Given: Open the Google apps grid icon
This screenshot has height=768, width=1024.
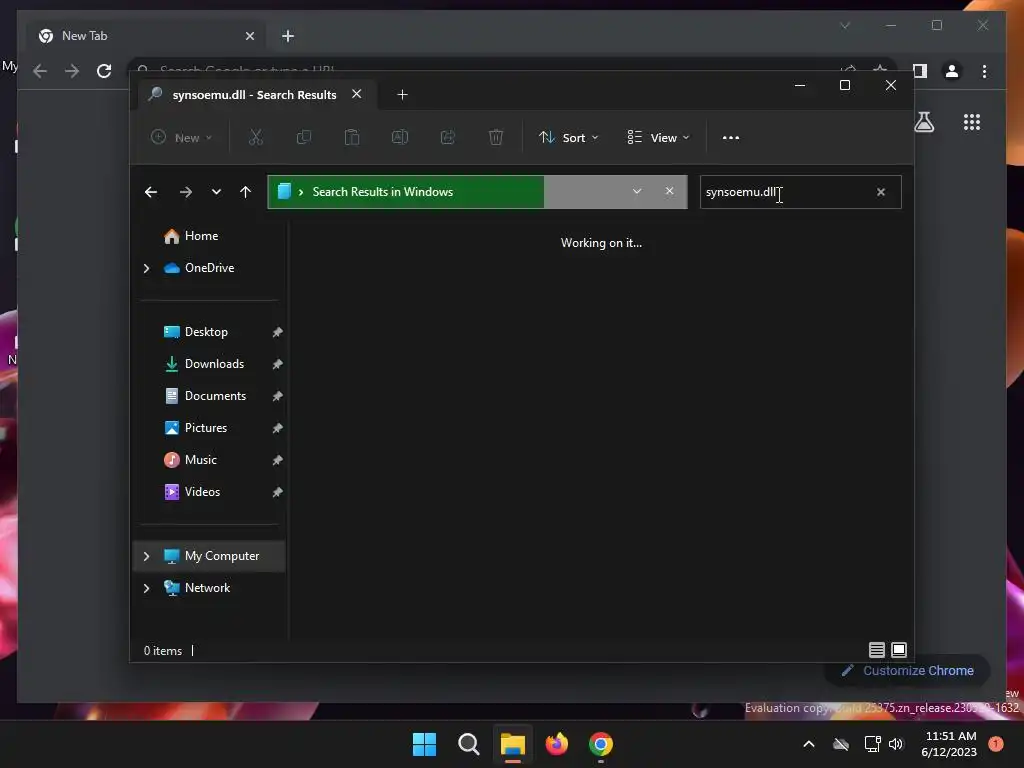Looking at the screenshot, I should tap(972, 122).
